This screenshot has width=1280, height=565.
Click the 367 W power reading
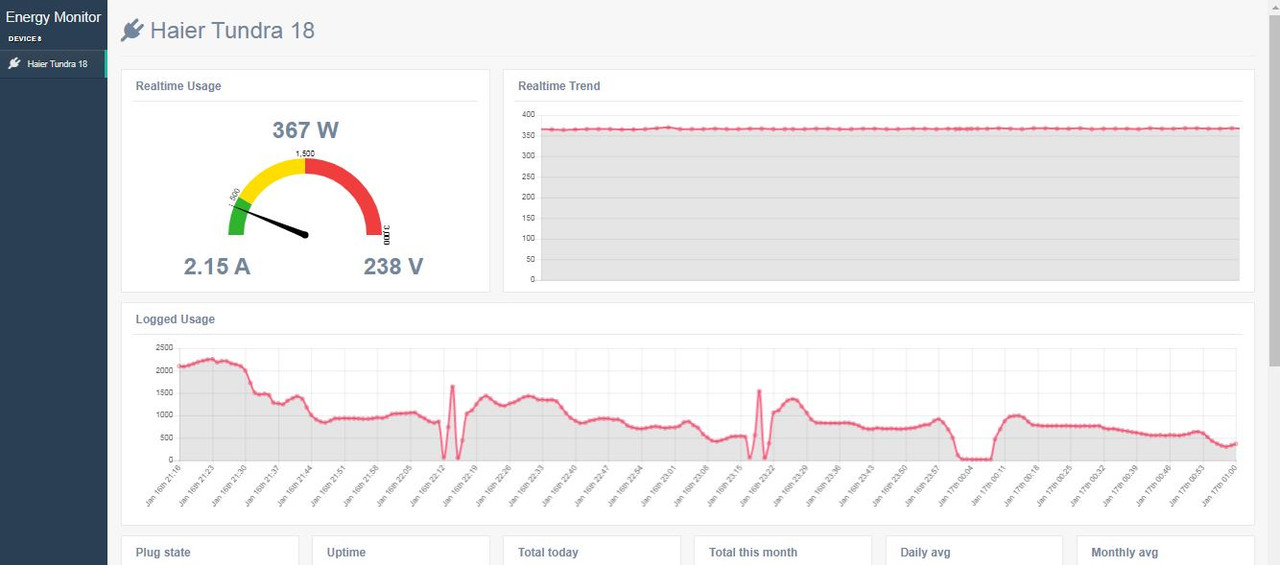[x=306, y=130]
